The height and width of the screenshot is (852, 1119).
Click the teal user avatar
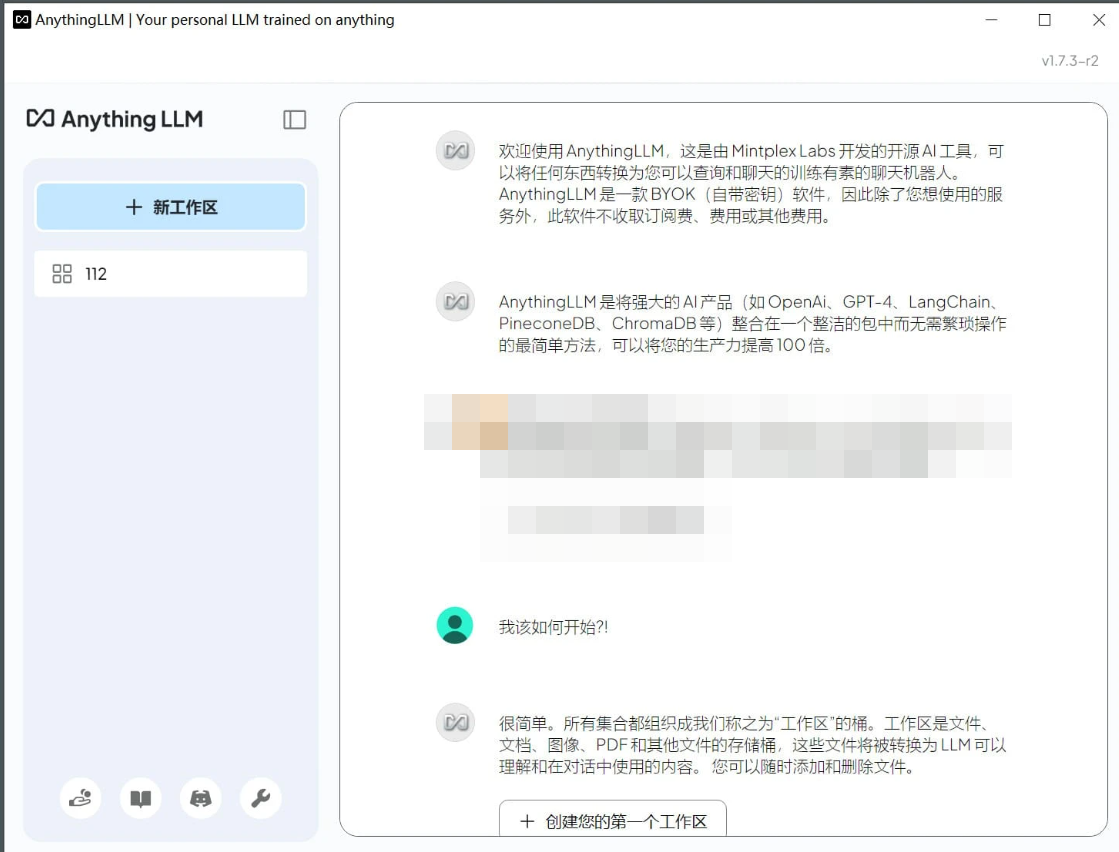(455, 624)
